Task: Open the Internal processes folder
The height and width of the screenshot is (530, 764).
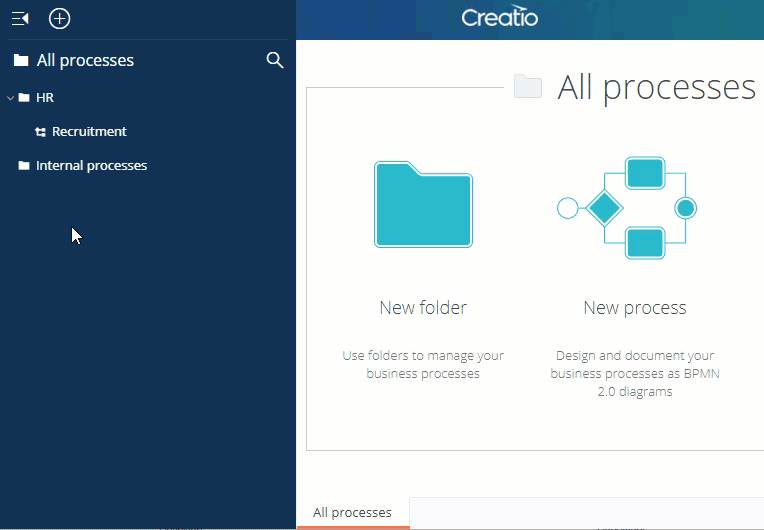Action: (92, 166)
